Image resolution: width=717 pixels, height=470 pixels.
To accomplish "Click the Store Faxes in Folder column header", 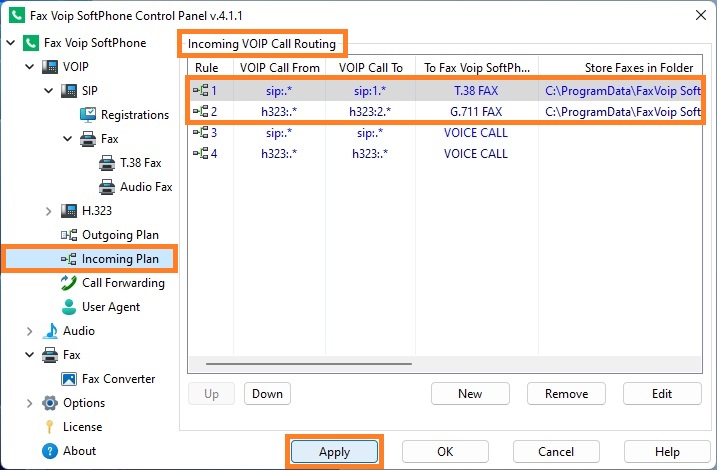I will tap(621, 68).
